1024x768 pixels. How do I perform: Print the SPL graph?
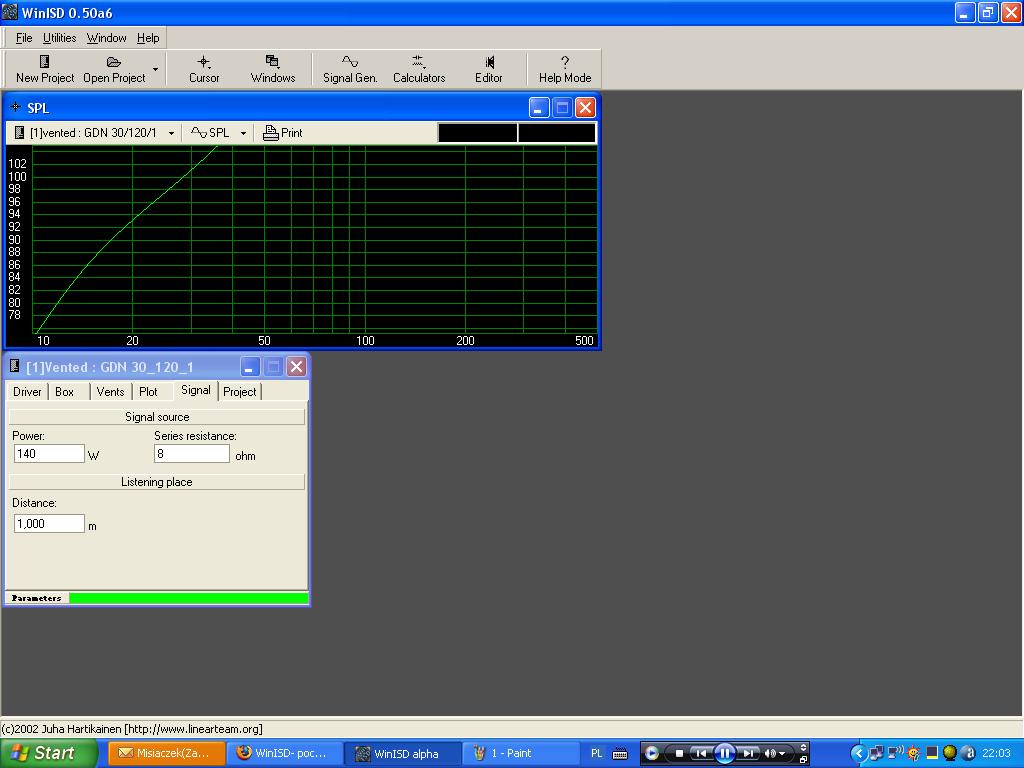click(x=282, y=133)
